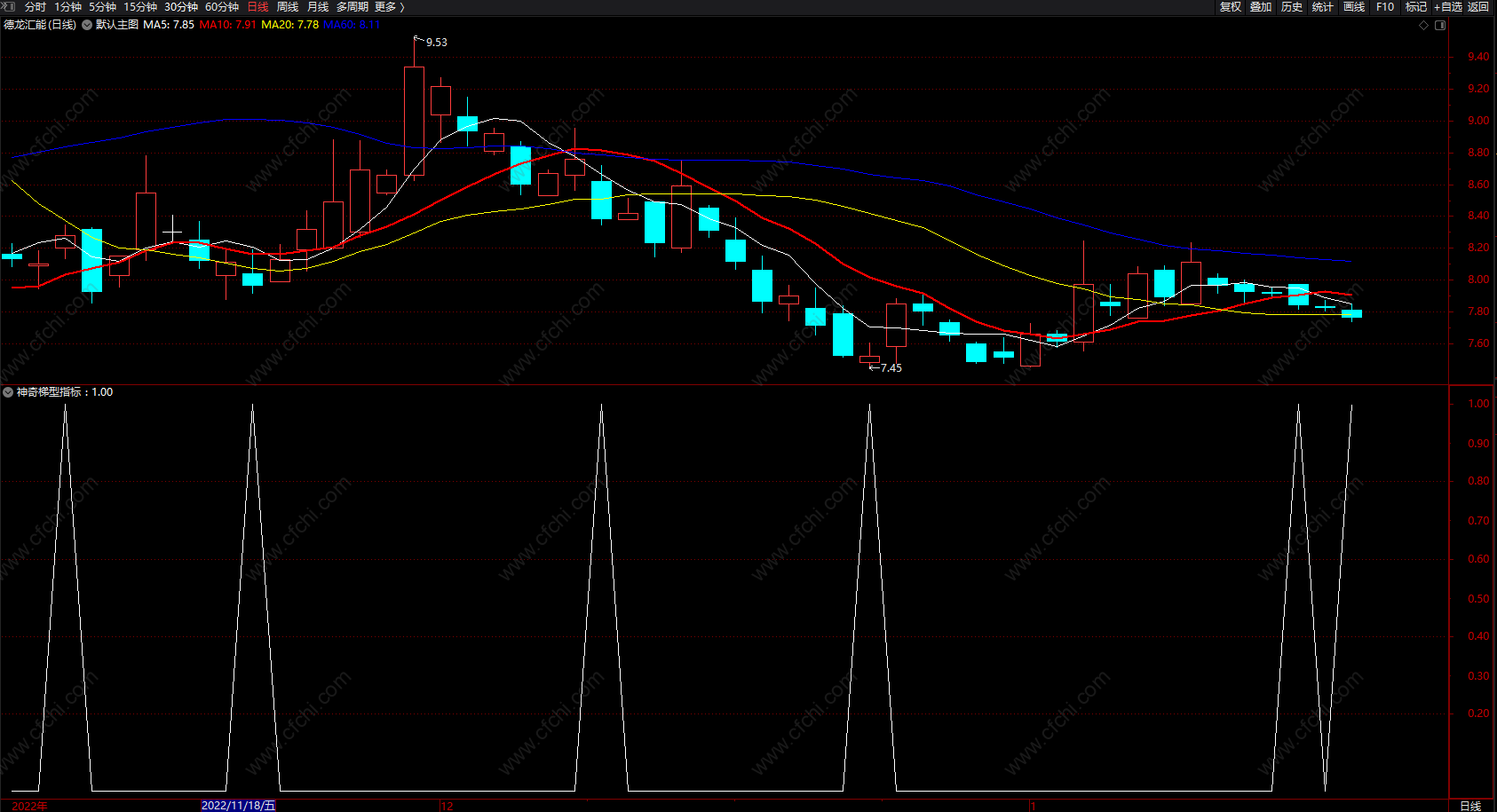Open the 统计 statistics tool
Viewport: 1497px width, 812px height.
(x=1323, y=7)
